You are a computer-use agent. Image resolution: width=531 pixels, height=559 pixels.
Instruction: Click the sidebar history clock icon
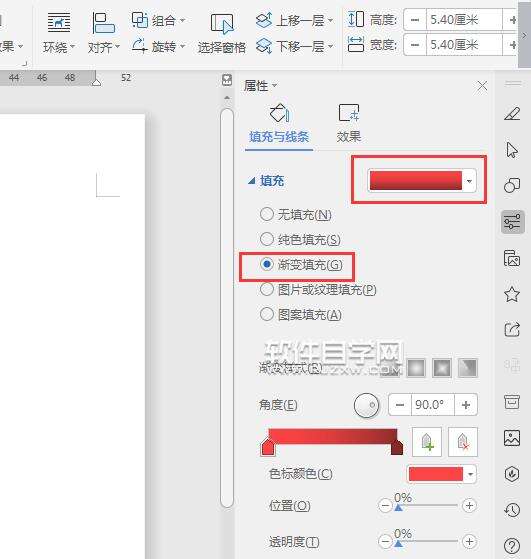tap(512, 510)
